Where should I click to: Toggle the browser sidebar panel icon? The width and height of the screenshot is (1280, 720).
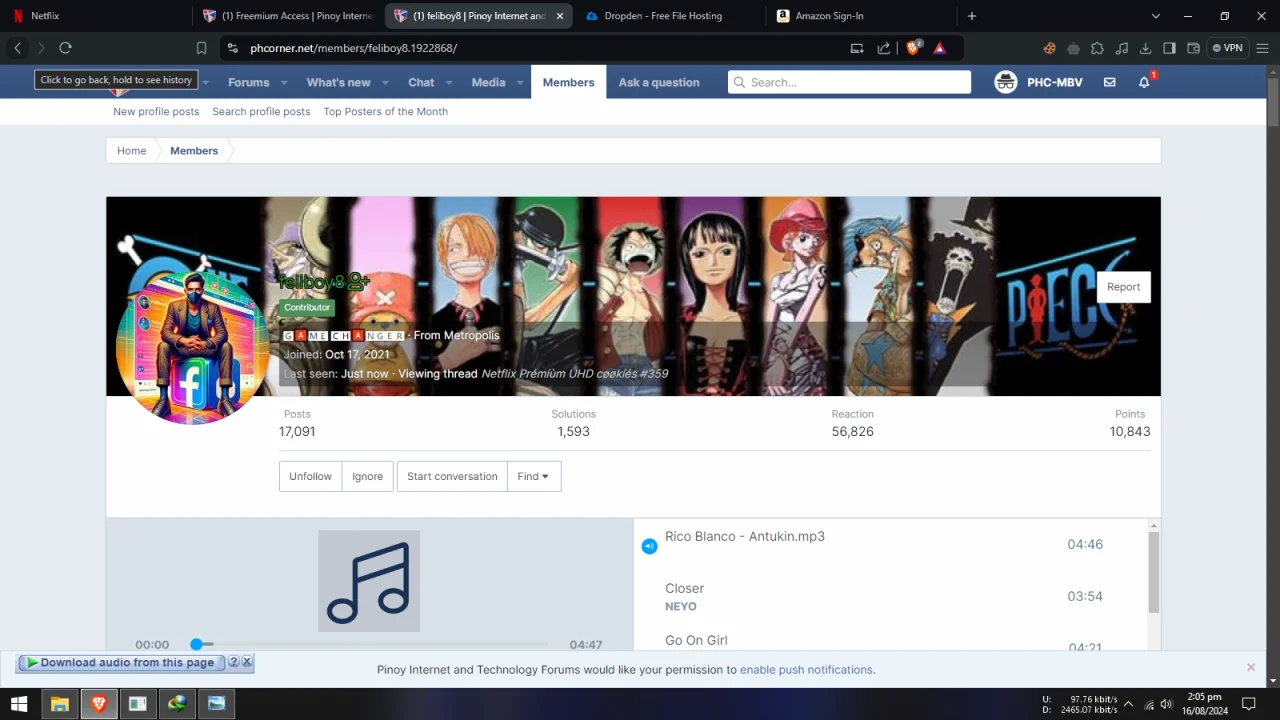1169,48
